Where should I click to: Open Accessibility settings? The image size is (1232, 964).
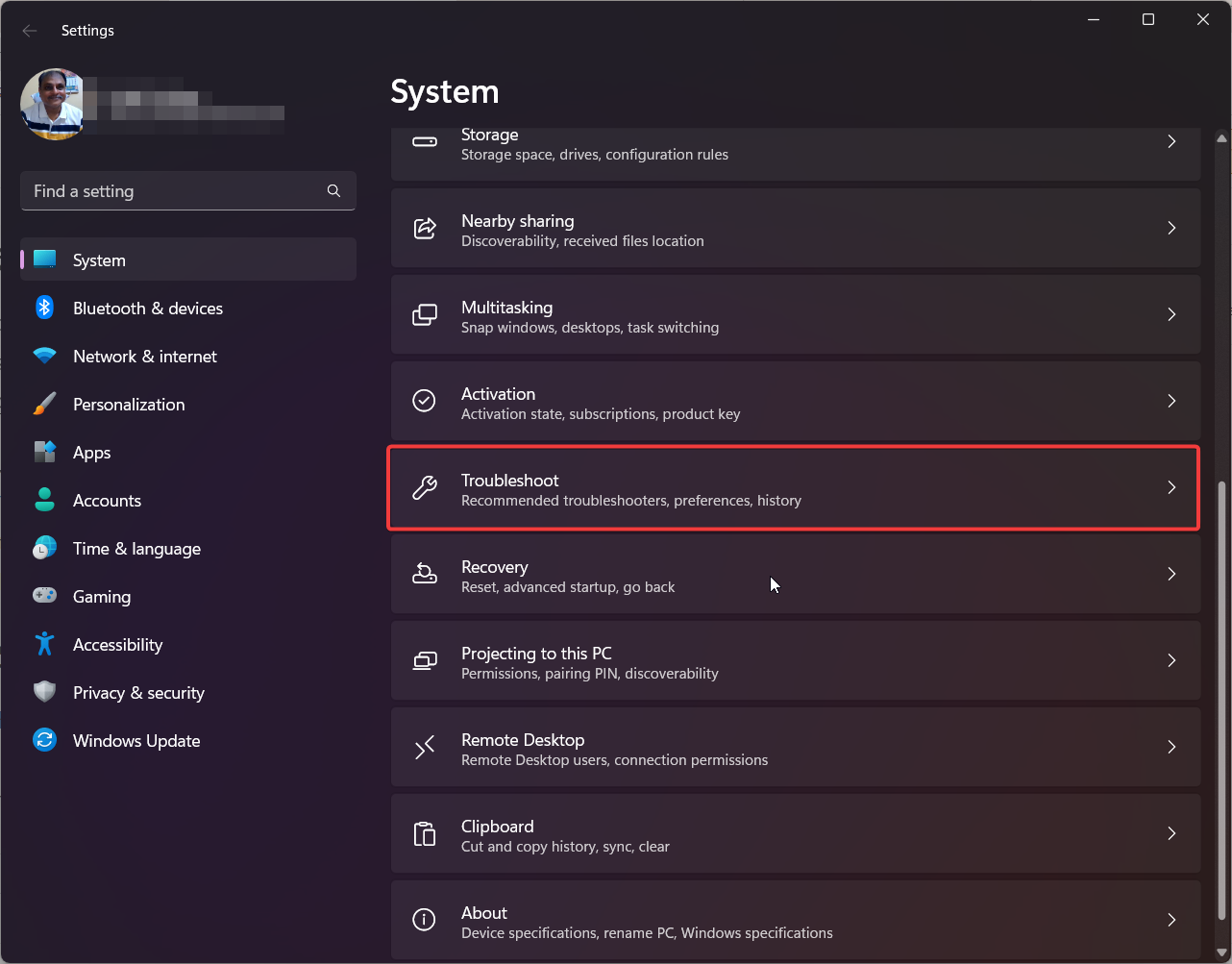click(x=188, y=644)
